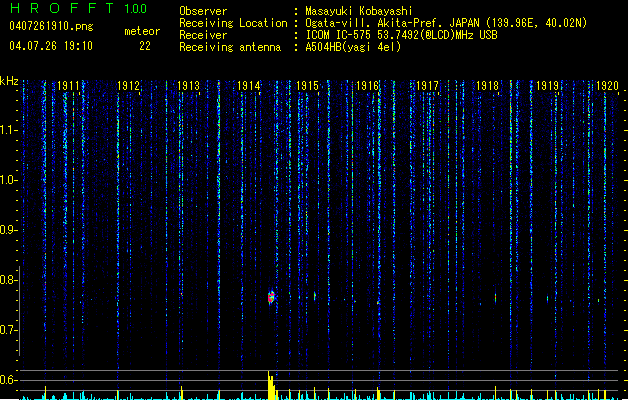Click the 1915 time marker
The width and height of the screenshot is (629, 400).
(x=307, y=86)
